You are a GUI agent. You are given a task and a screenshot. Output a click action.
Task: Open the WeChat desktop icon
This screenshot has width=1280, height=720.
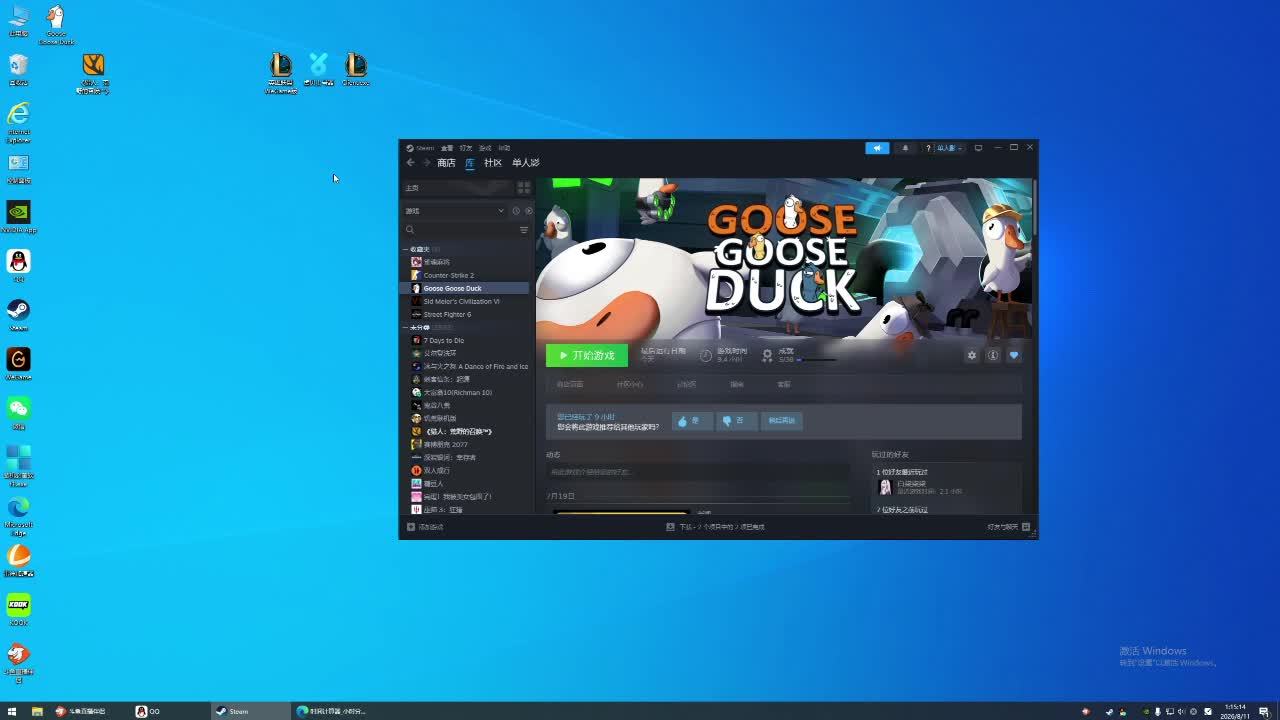pyautogui.click(x=18, y=413)
